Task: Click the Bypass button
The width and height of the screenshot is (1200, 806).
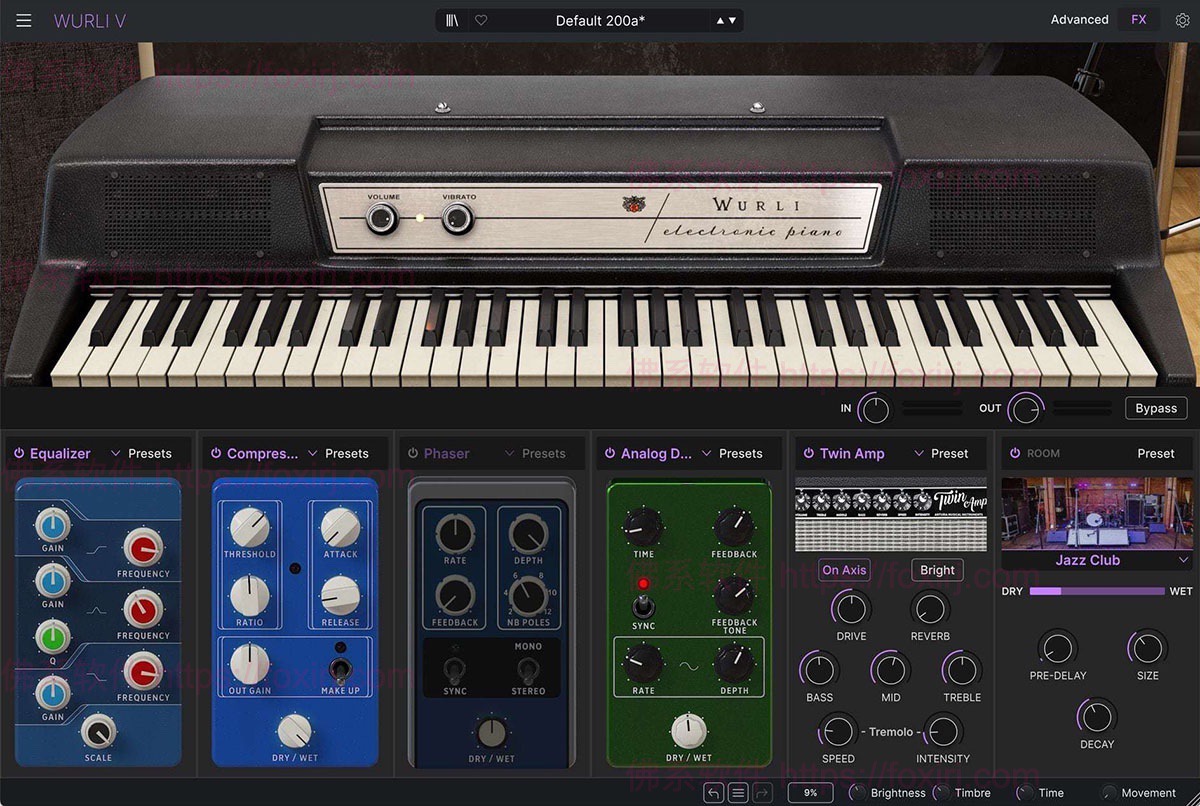Action: (1155, 408)
